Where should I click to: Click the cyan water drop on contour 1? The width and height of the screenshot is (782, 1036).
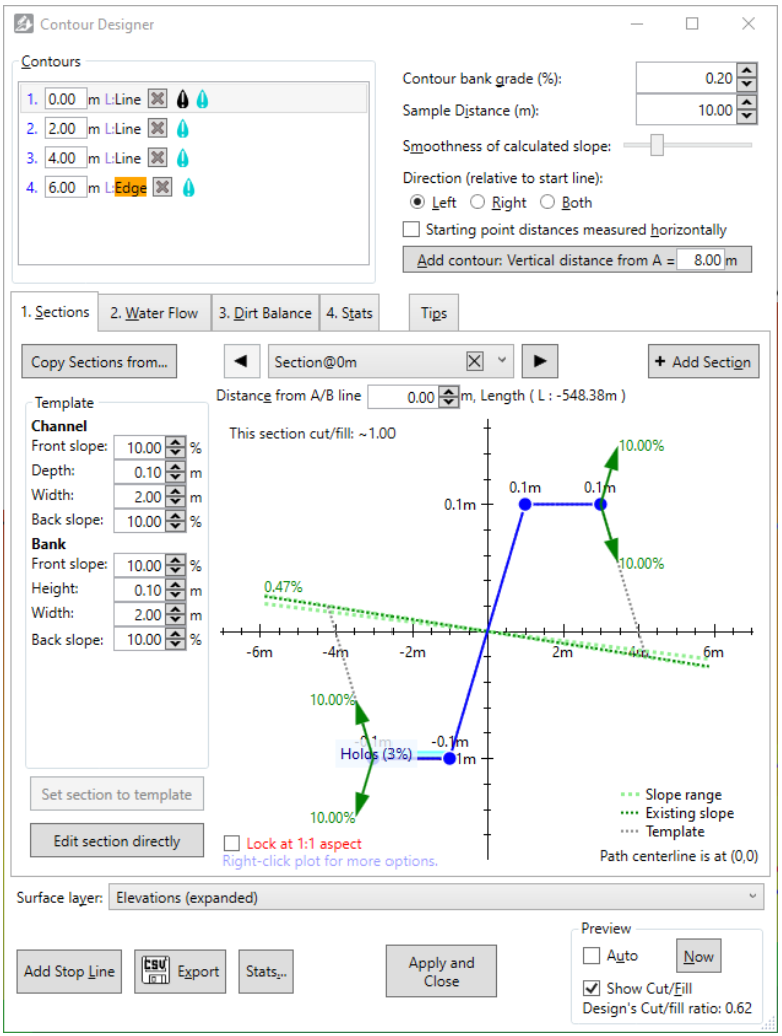(x=202, y=99)
